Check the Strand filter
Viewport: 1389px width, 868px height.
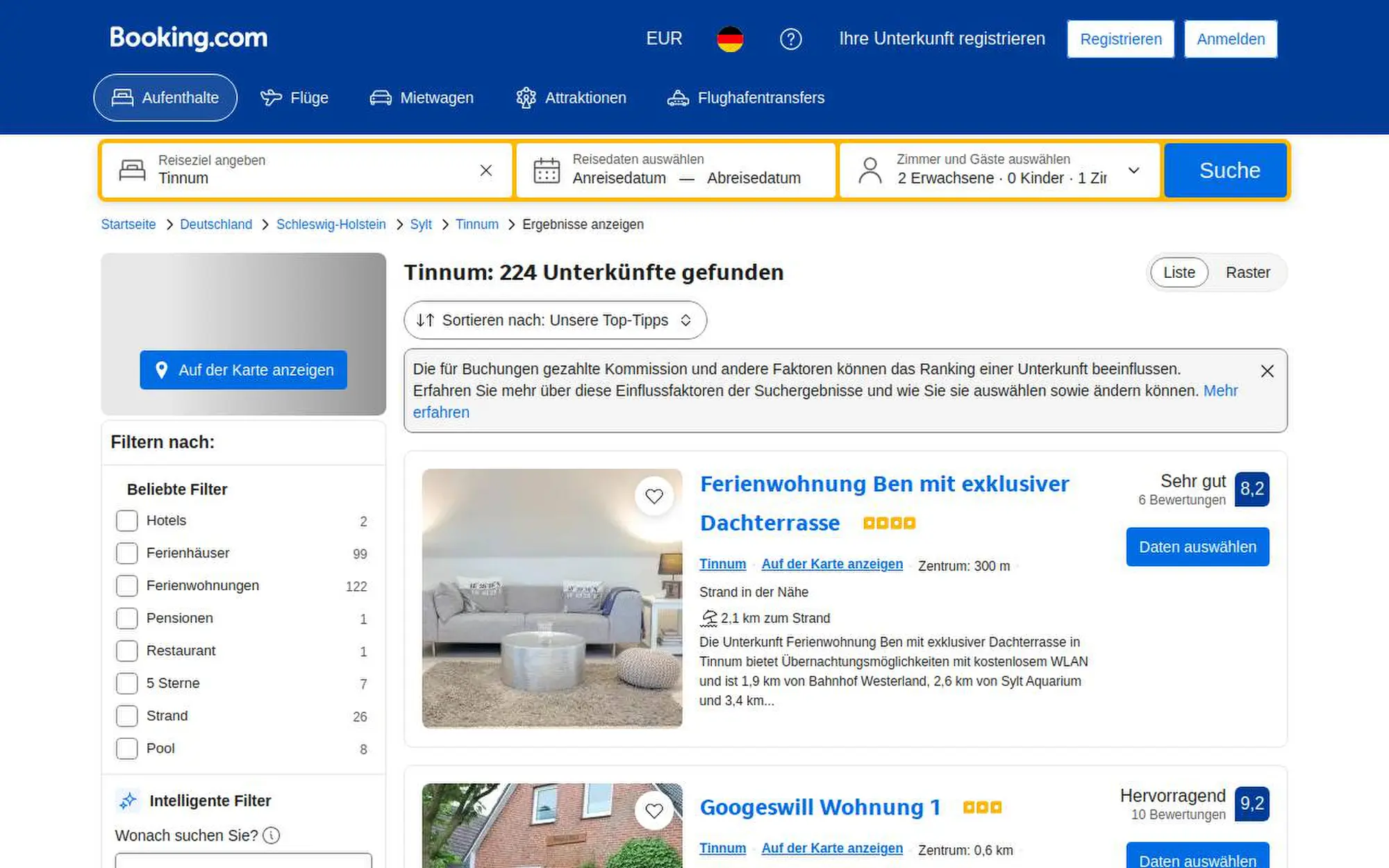click(126, 716)
